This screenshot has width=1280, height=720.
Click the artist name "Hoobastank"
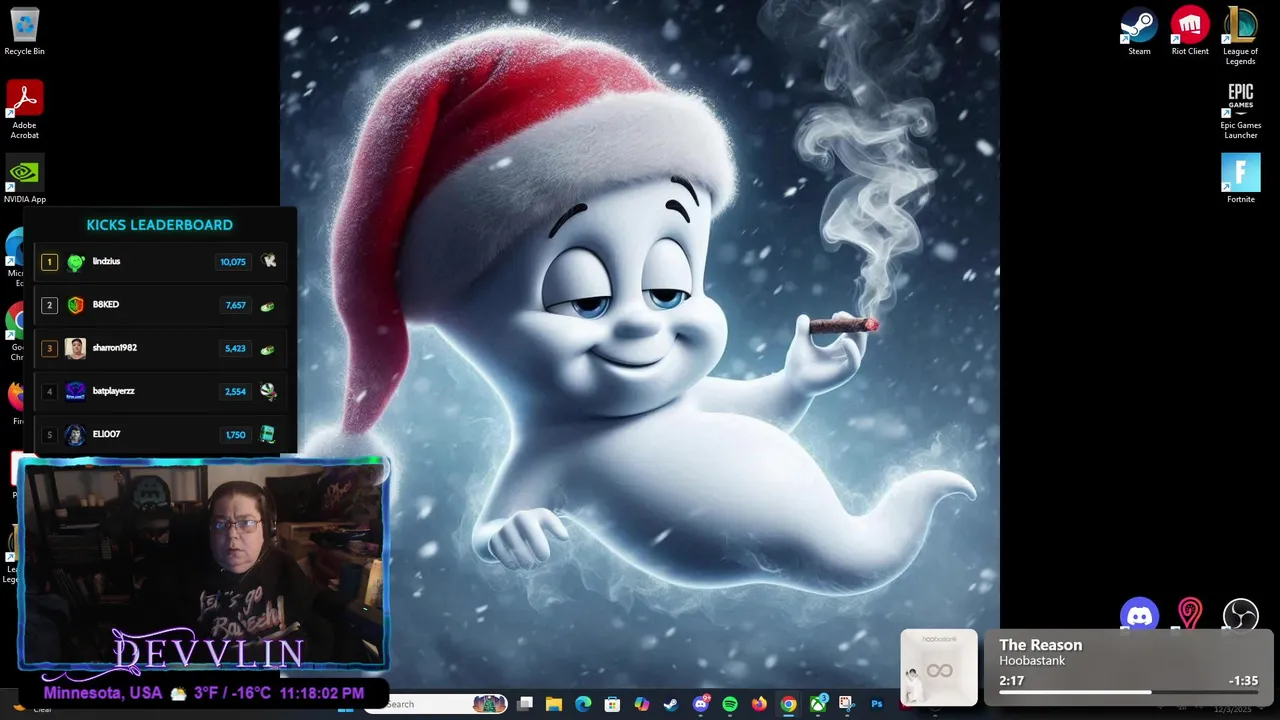click(x=1032, y=661)
